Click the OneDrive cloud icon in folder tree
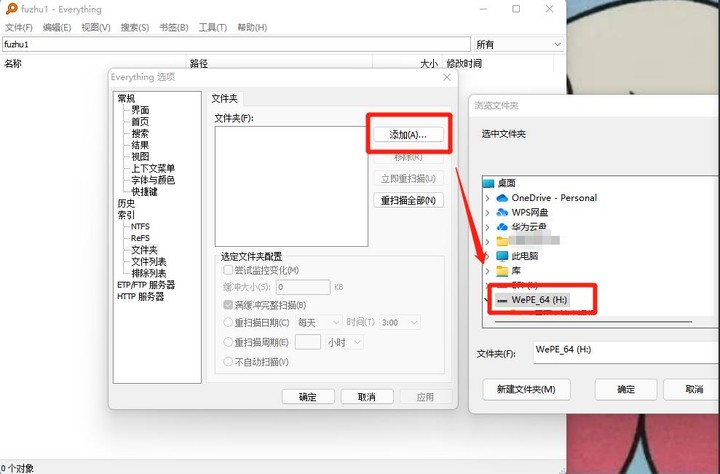 (x=502, y=198)
